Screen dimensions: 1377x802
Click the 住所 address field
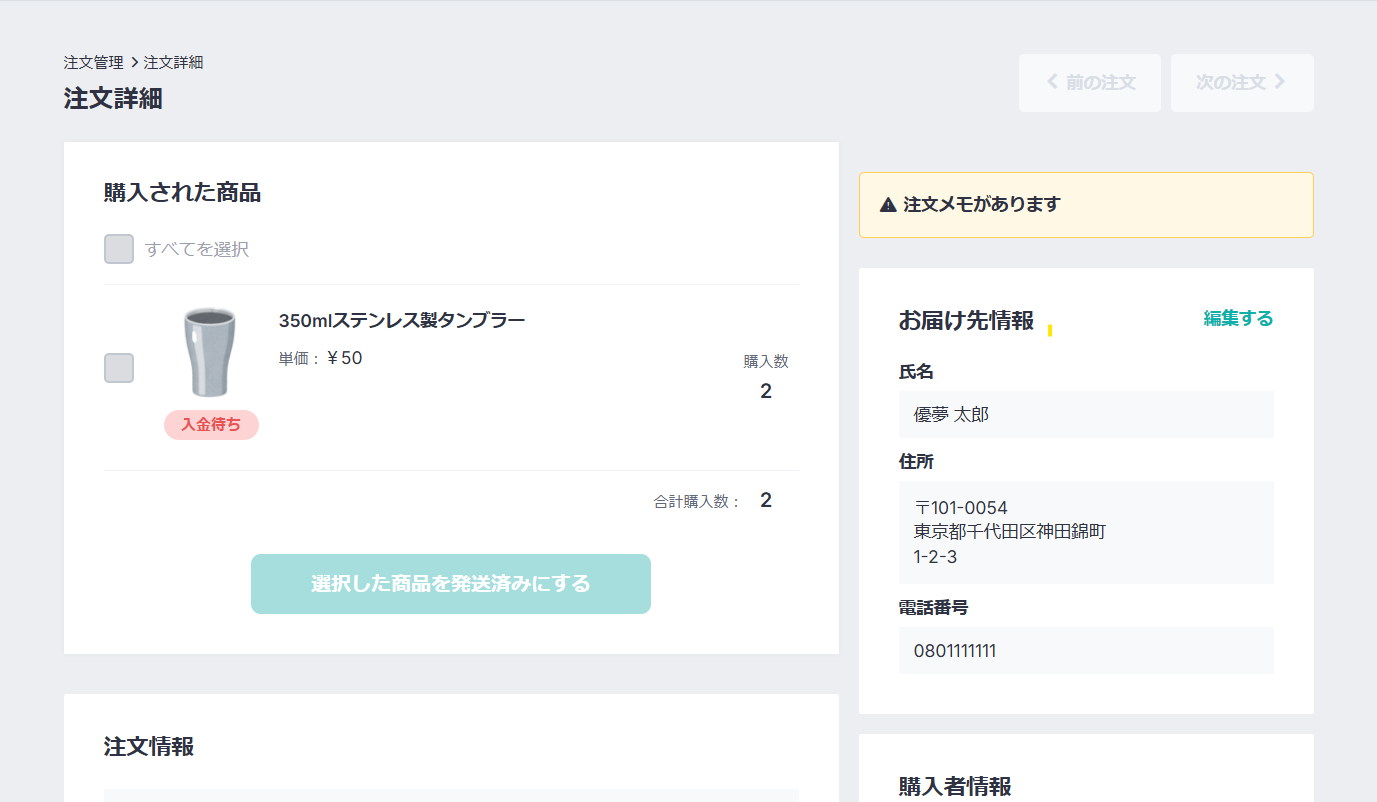[x=1086, y=532]
